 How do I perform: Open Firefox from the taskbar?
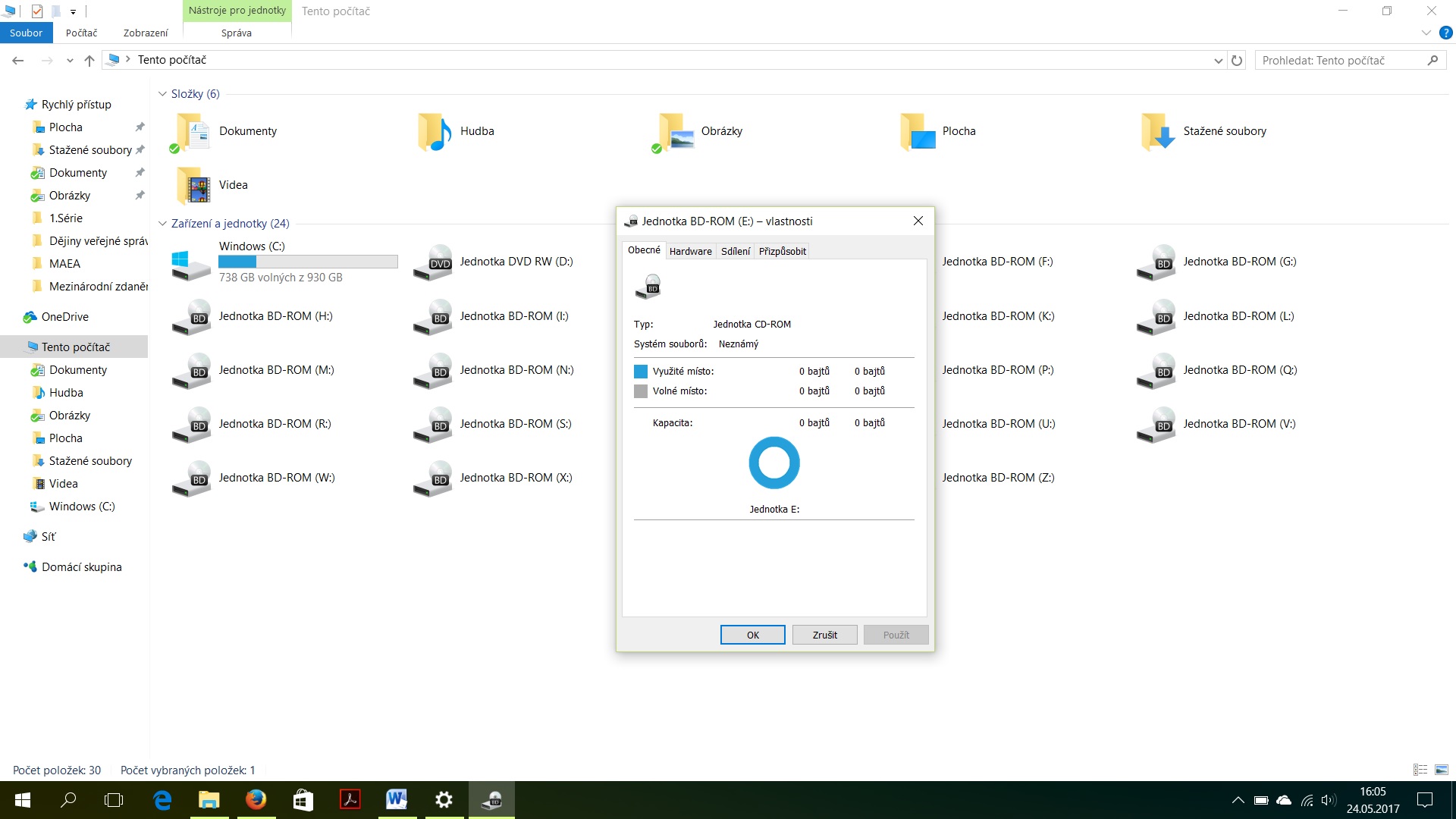256,800
